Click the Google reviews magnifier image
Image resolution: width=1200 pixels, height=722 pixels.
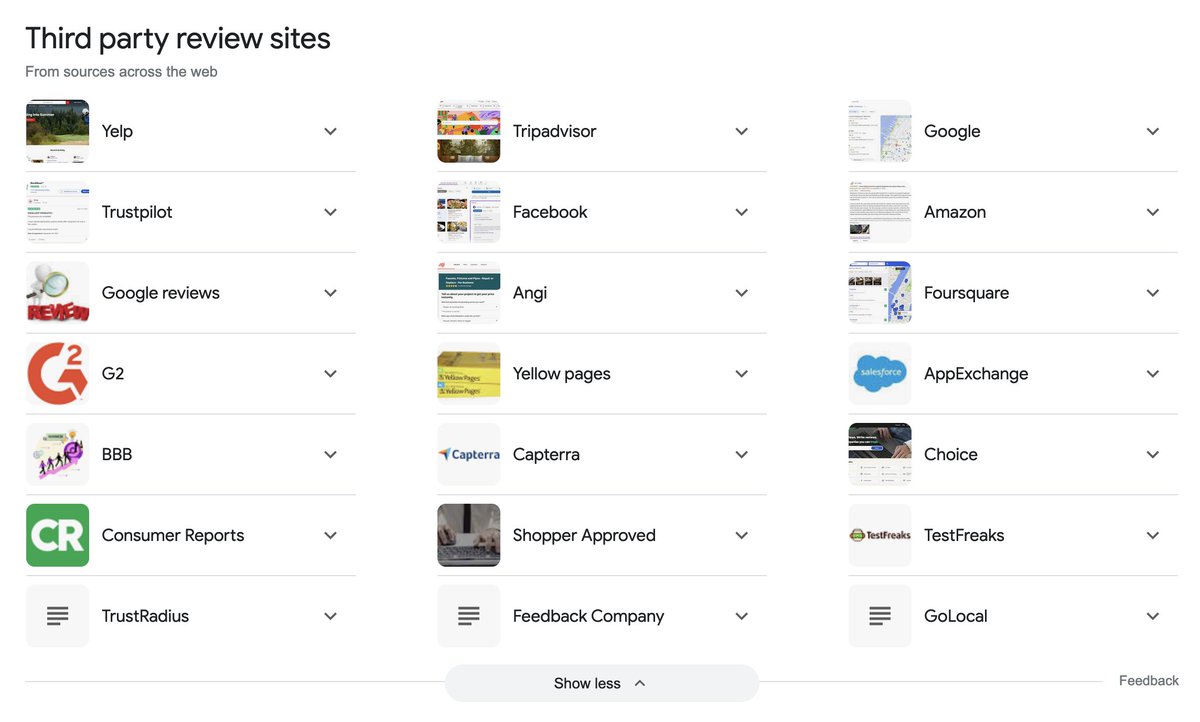pyautogui.click(x=57, y=293)
